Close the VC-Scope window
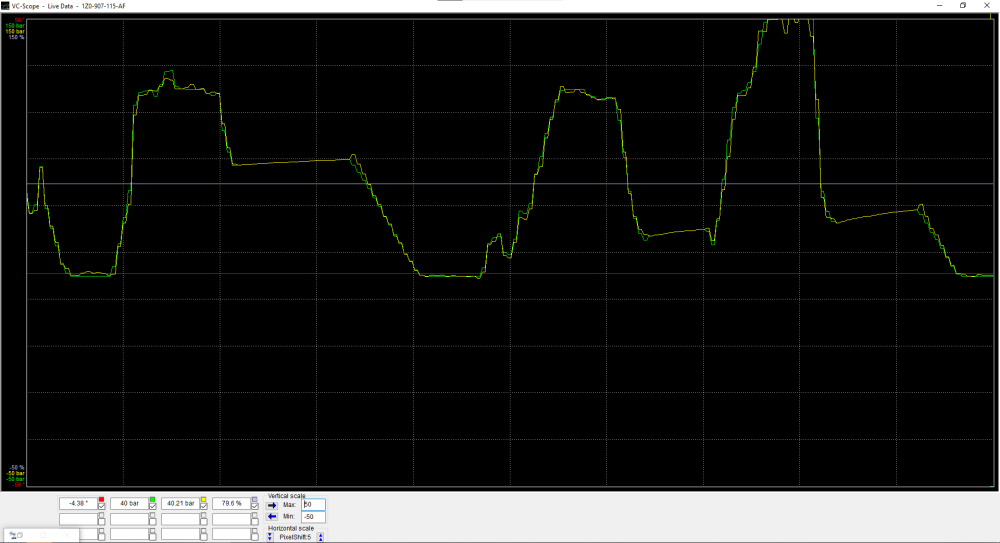Screen dimensions: 1000x543 [x=987, y=6]
